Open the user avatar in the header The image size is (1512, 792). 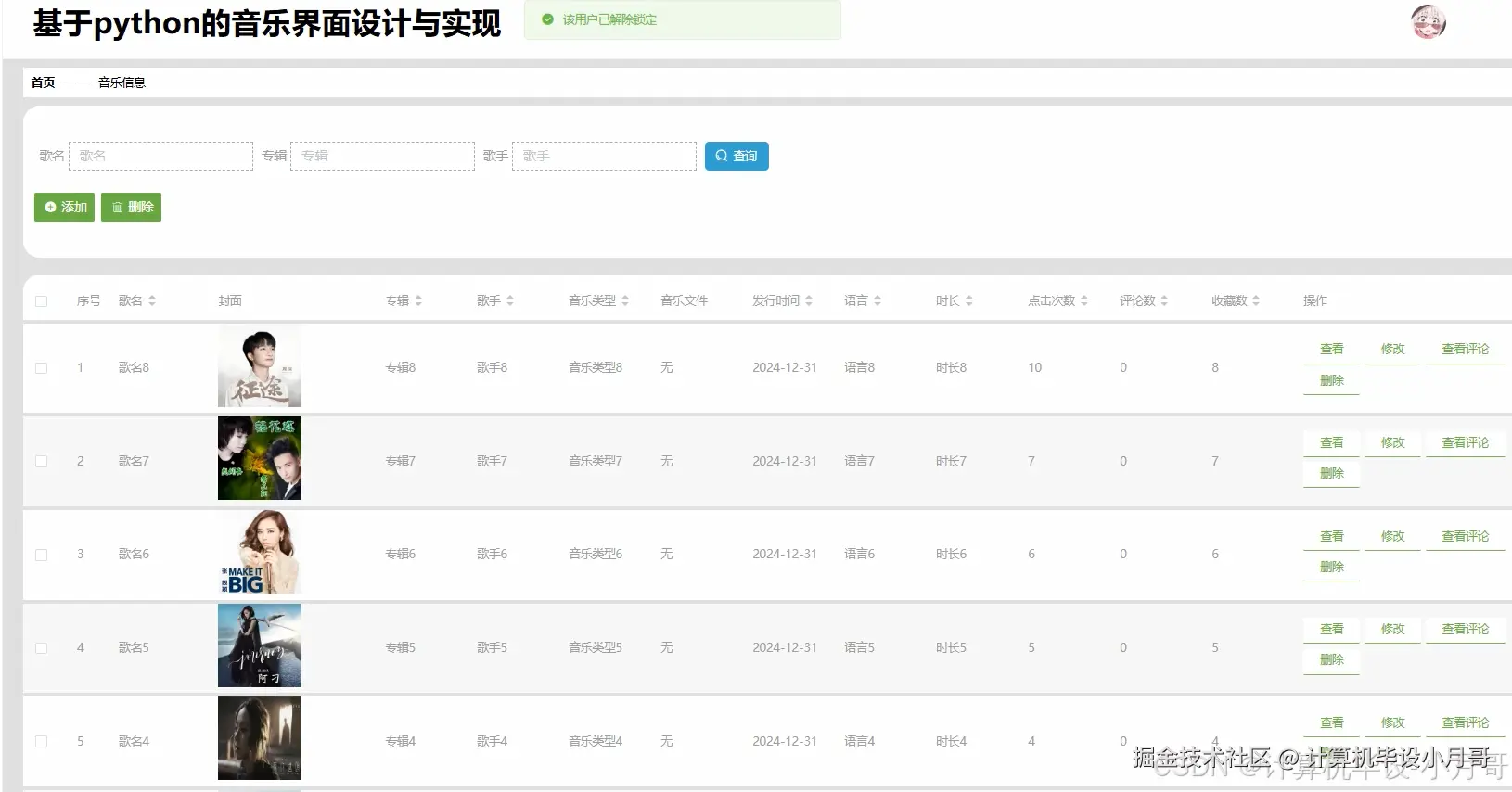click(1429, 21)
